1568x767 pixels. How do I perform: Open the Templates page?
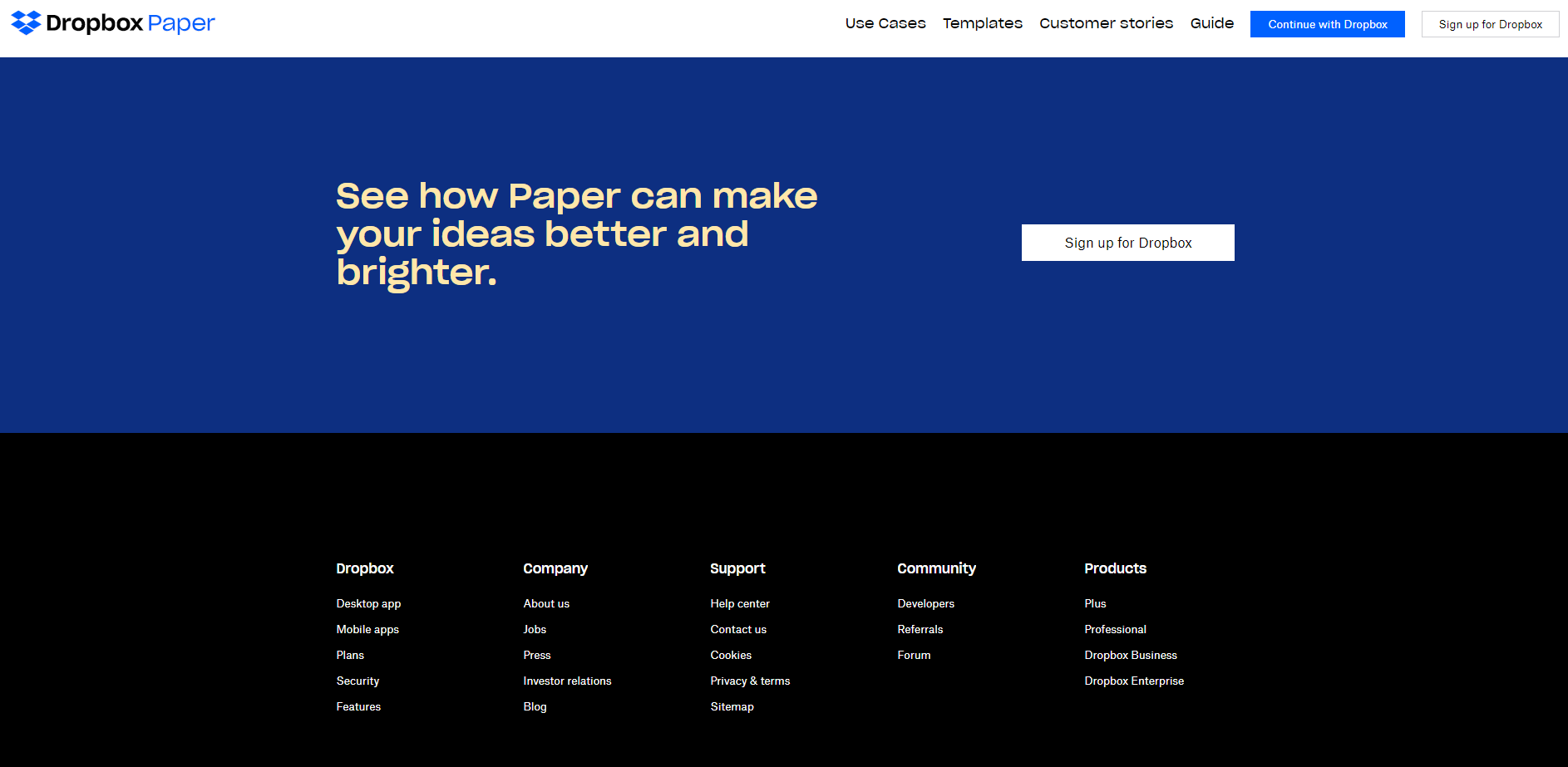tap(982, 23)
